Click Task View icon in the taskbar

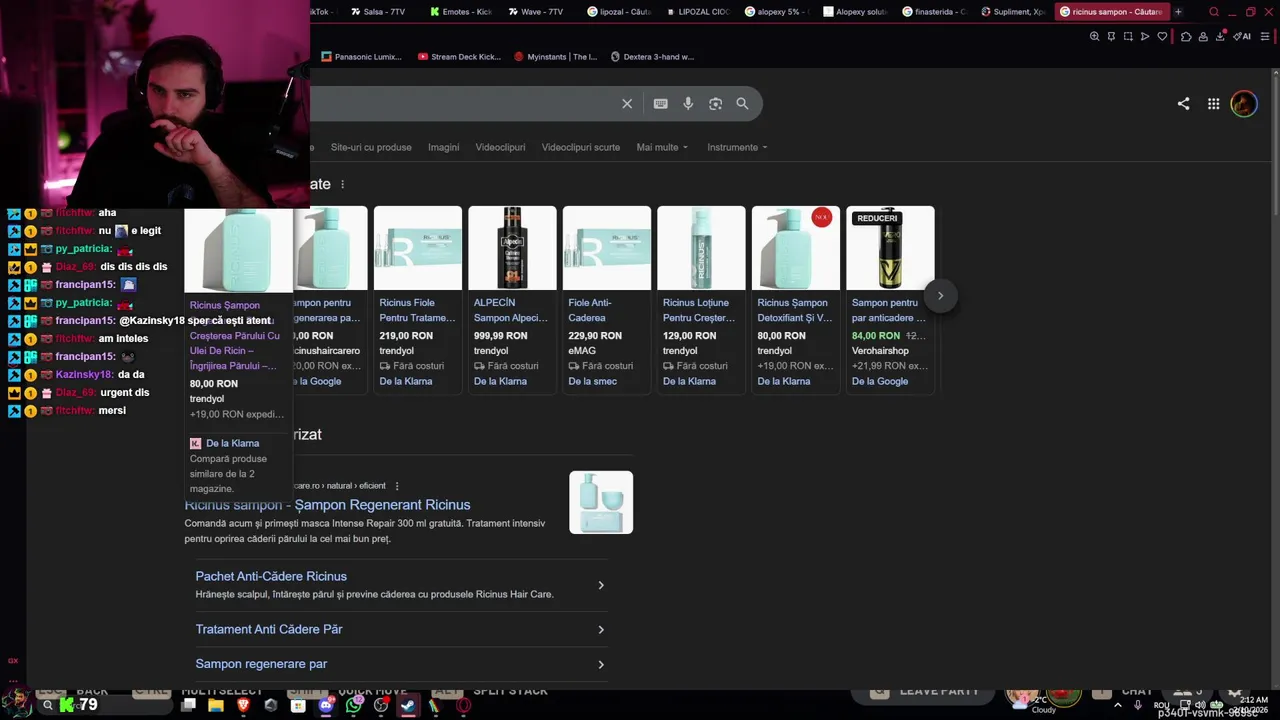pos(188,705)
